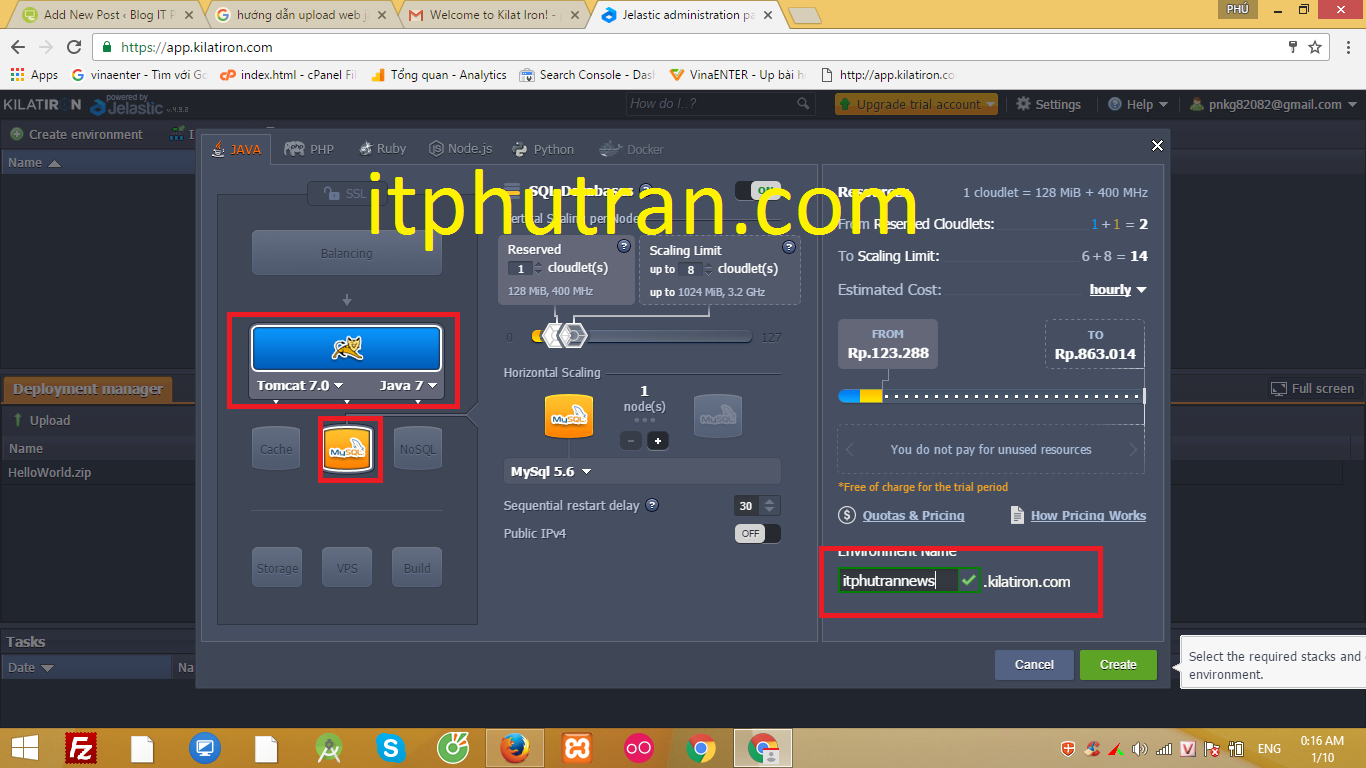Bookmark this page with star icon

click(1315, 47)
